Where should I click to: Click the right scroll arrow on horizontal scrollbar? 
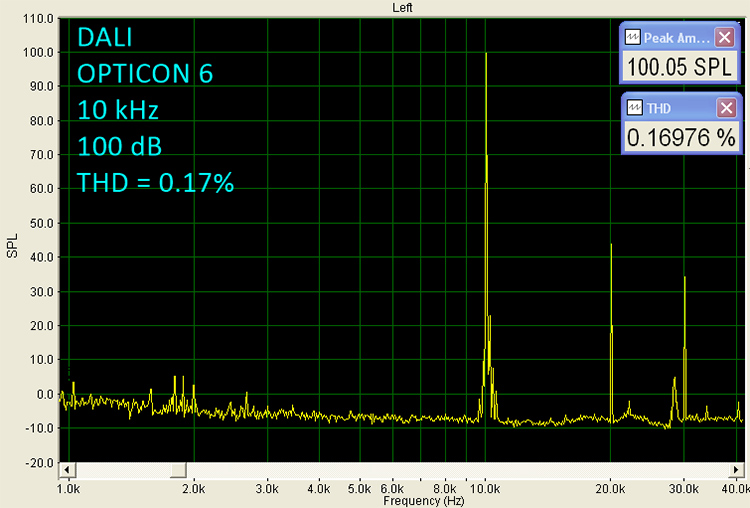[736, 469]
